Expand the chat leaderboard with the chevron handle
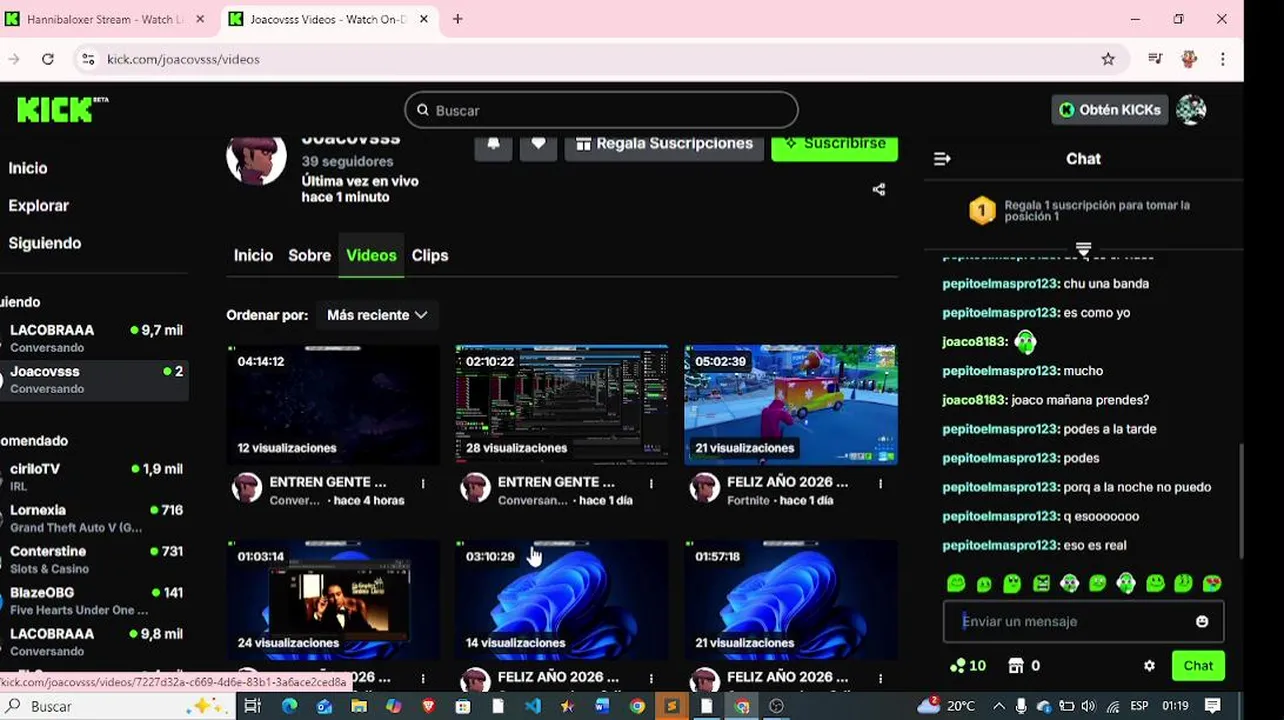The width and height of the screenshot is (1284, 720). (1083, 250)
